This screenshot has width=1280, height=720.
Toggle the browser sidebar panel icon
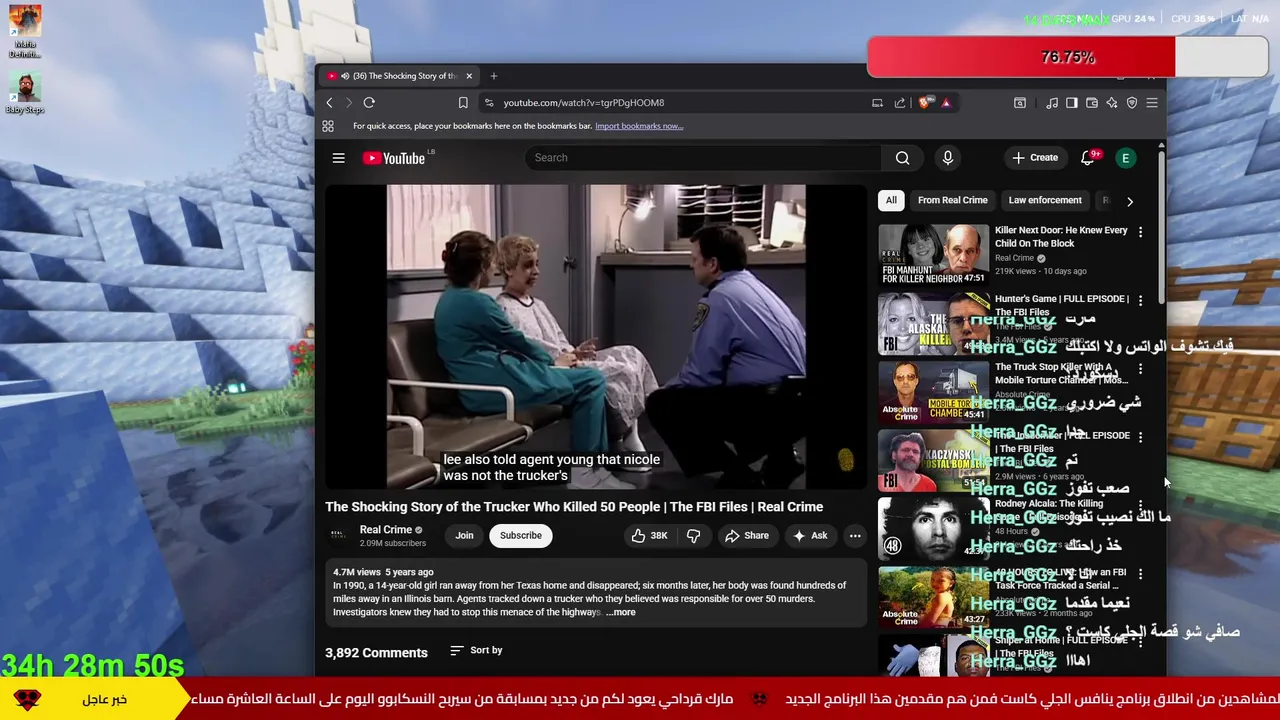click(x=1072, y=103)
